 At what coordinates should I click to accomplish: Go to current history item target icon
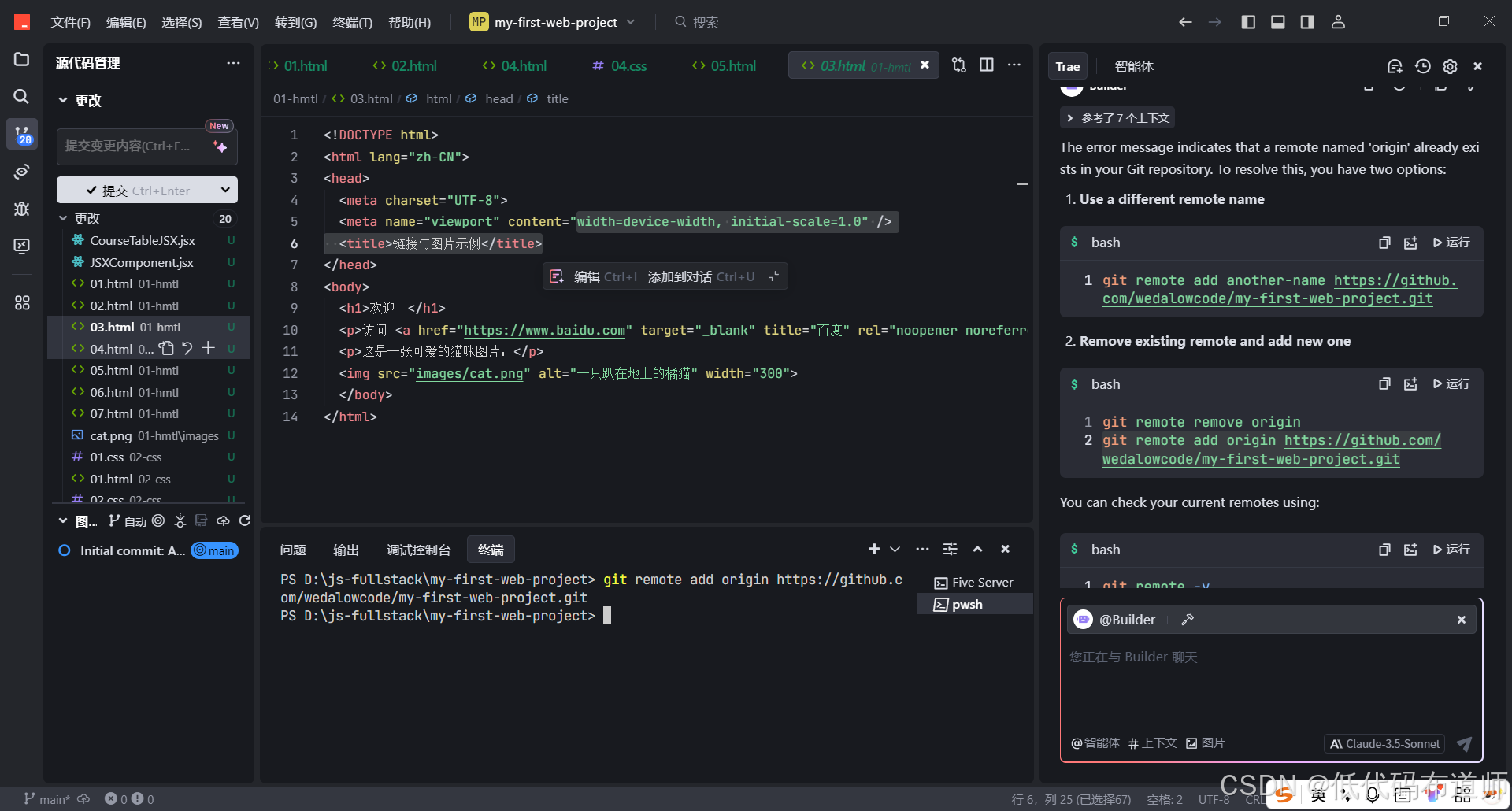158,520
